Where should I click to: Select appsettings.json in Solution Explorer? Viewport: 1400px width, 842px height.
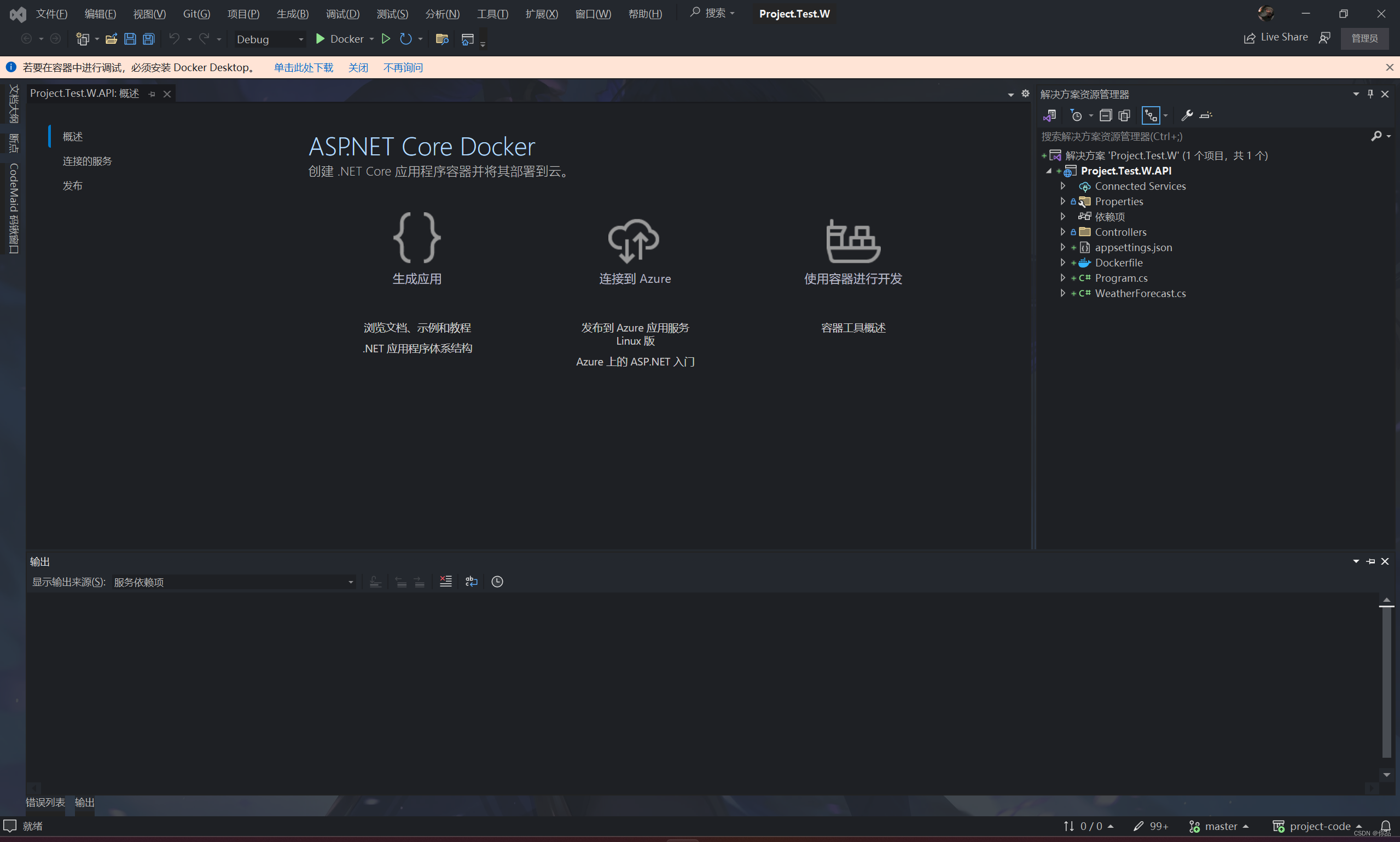tap(1134, 247)
